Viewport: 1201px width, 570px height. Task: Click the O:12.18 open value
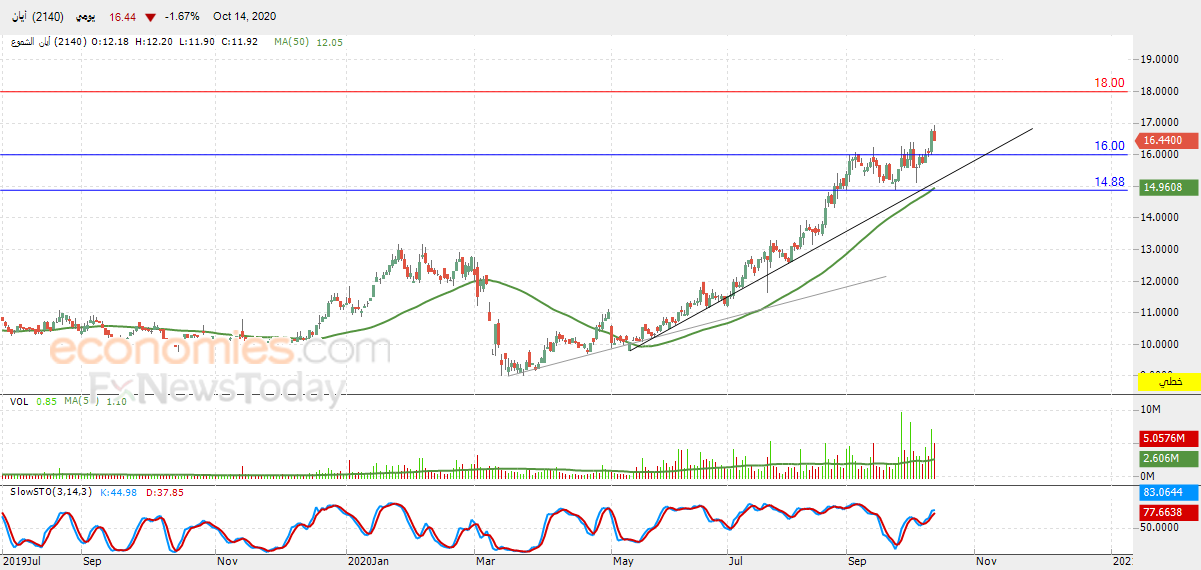point(111,42)
